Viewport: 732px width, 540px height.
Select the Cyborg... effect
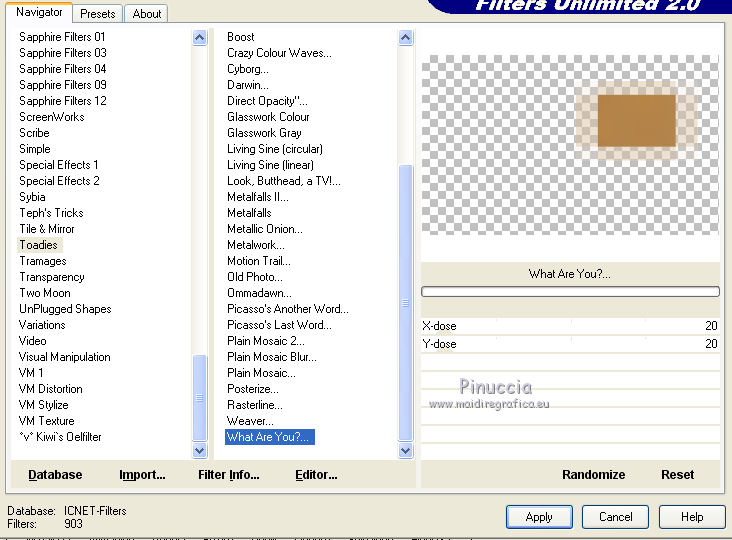point(247,69)
